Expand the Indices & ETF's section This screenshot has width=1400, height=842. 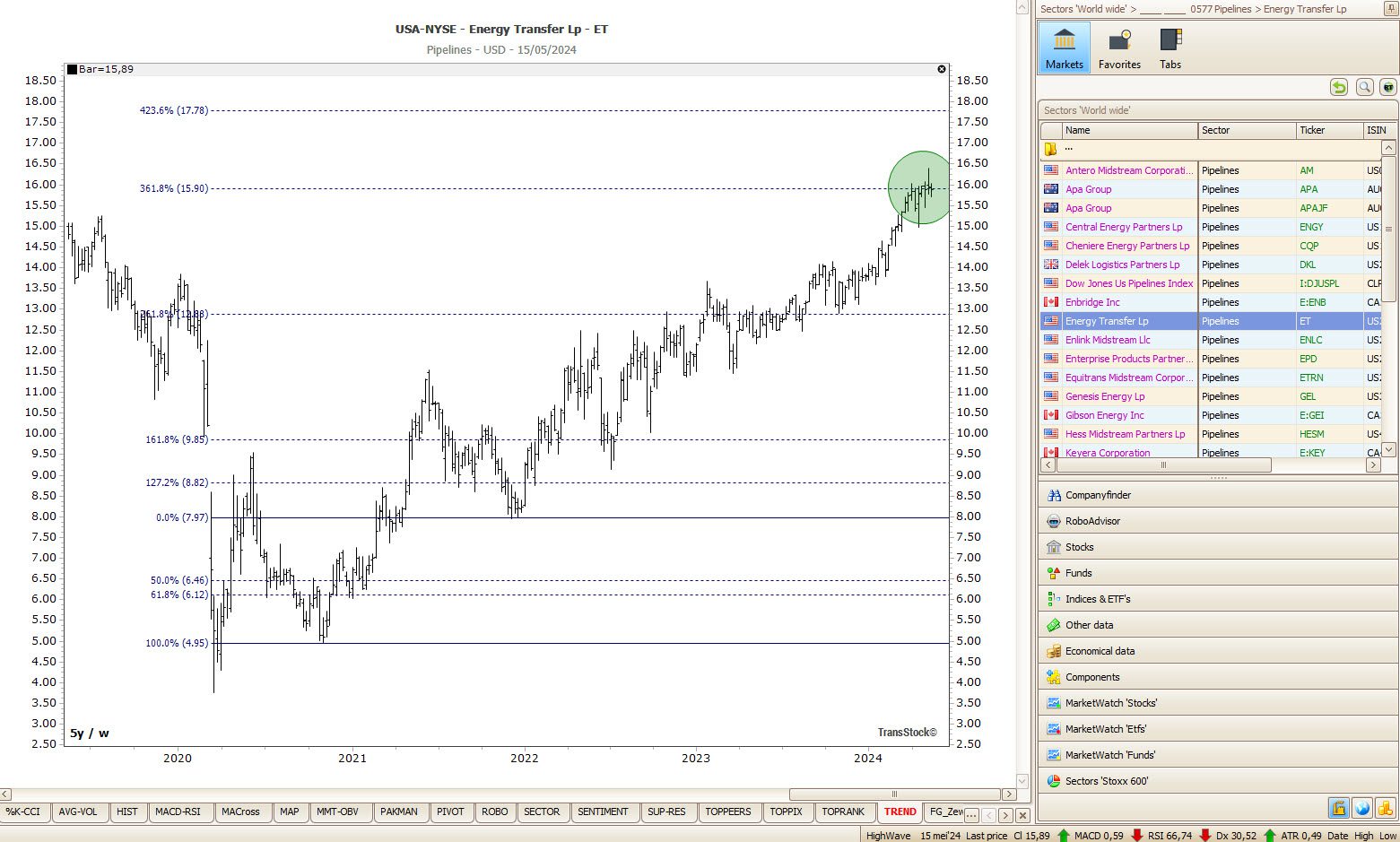point(1098,599)
